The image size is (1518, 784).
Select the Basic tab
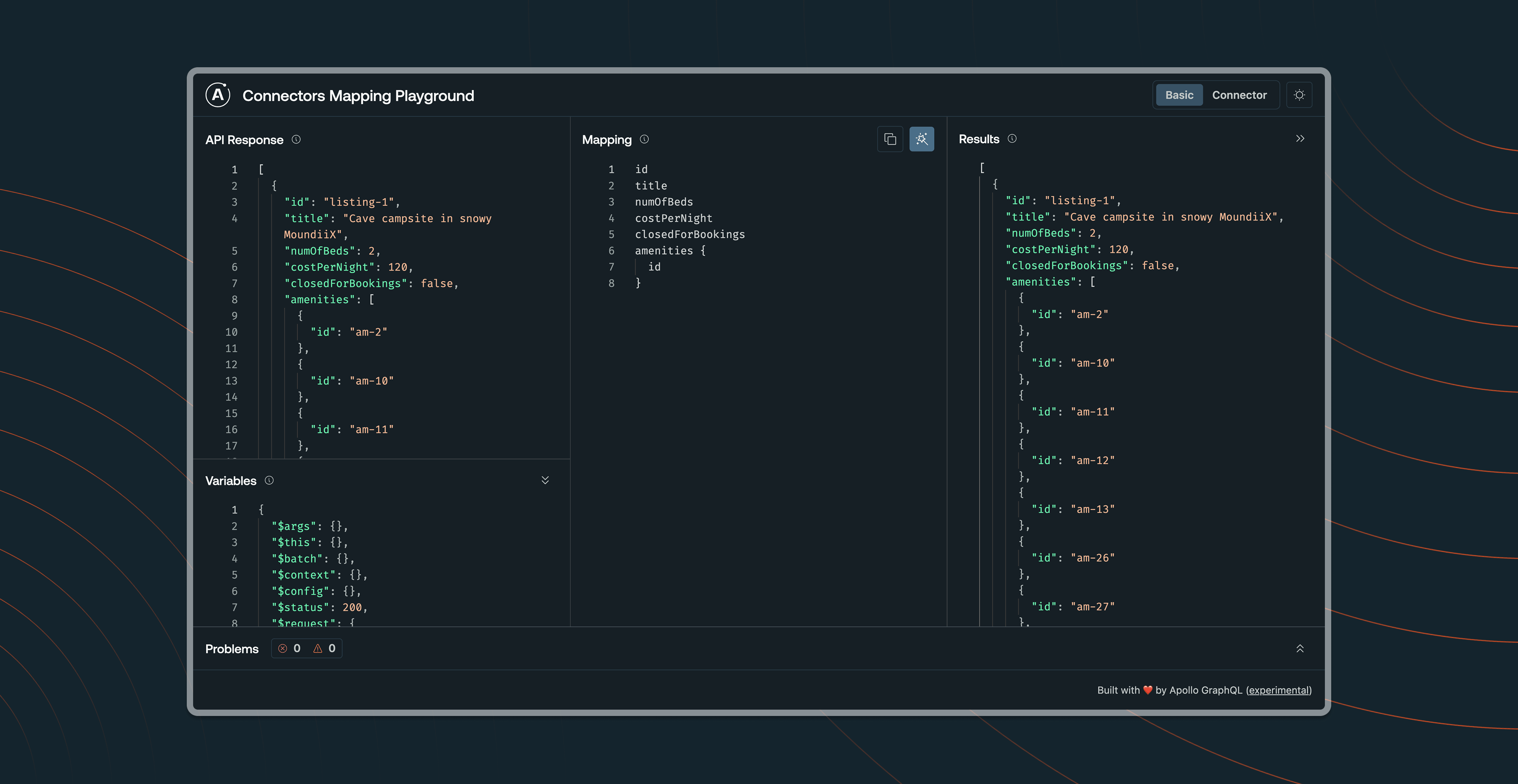tap(1178, 94)
